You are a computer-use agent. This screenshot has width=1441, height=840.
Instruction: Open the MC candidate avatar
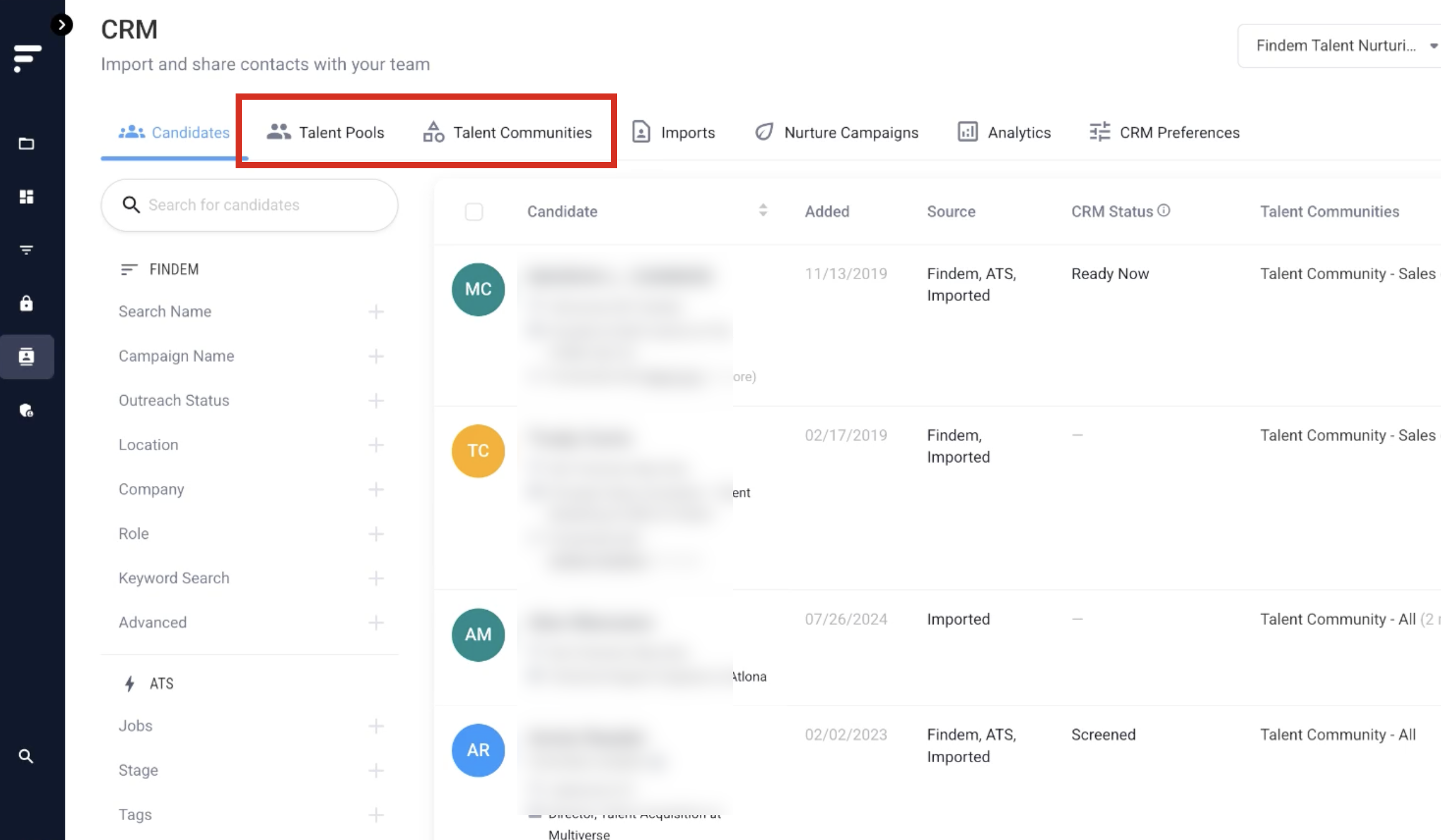pyautogui.click(x=478, y=289)
